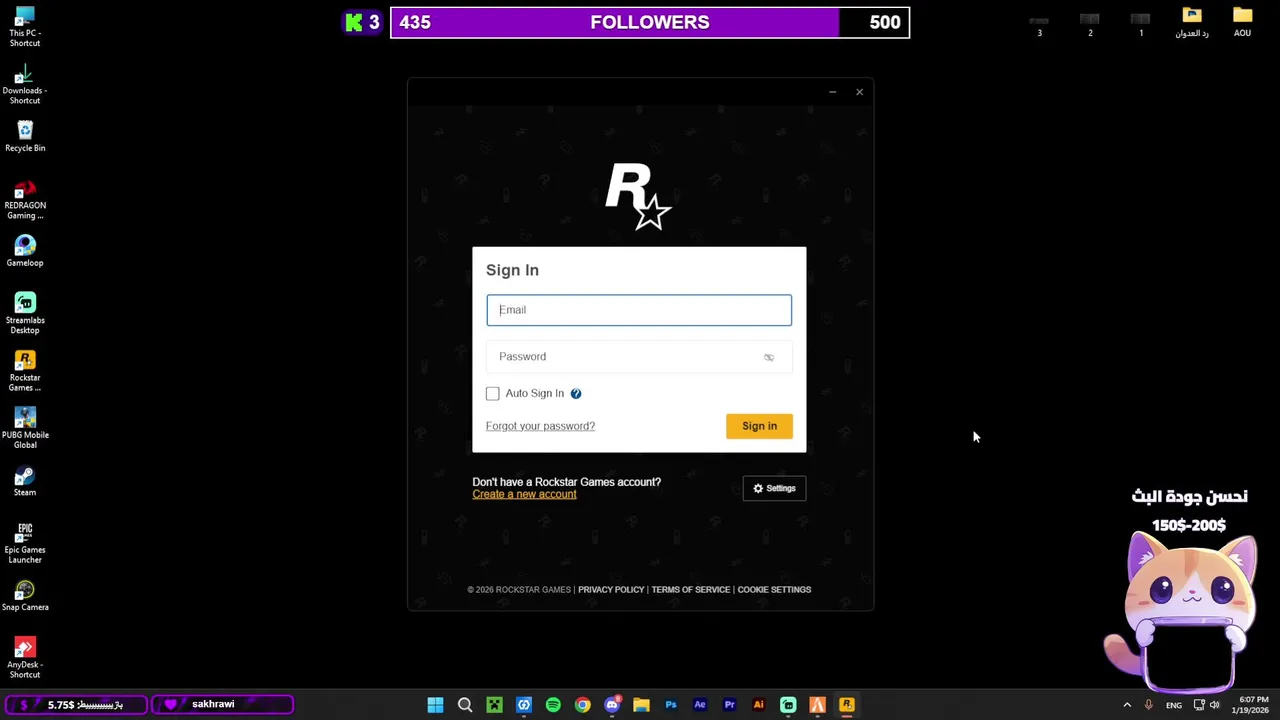Click the Forgot your password link
Viewport: 1280px width, 720px height.
[x=540, y=426]
